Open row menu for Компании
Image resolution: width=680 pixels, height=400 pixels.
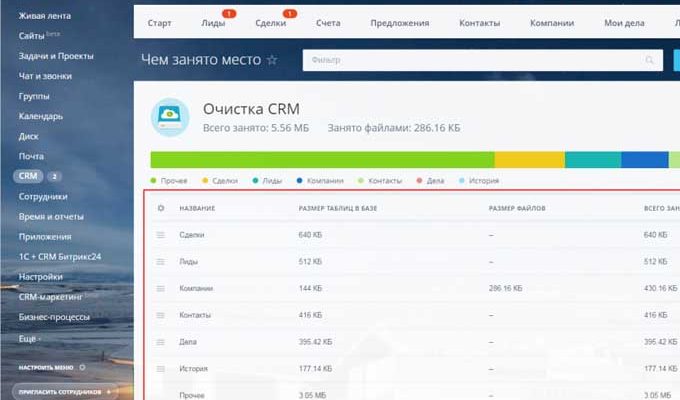[x=160, y=288]
